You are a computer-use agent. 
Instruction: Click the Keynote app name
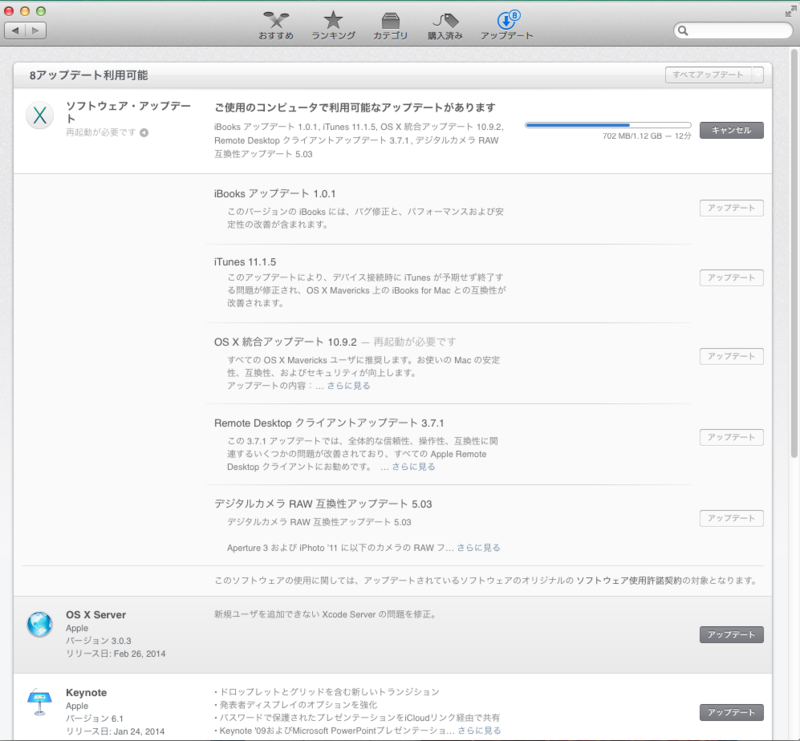[86, 693]
